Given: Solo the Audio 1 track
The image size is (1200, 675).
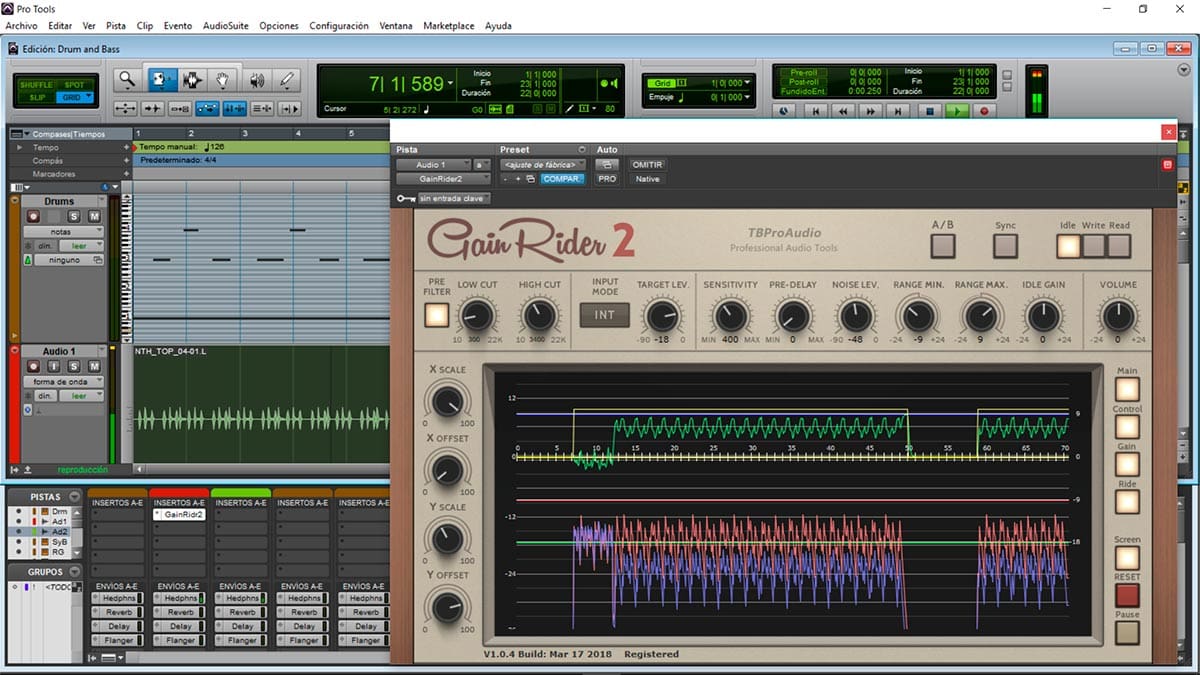Looking at the screenshot, I should (x=74, y=367).
